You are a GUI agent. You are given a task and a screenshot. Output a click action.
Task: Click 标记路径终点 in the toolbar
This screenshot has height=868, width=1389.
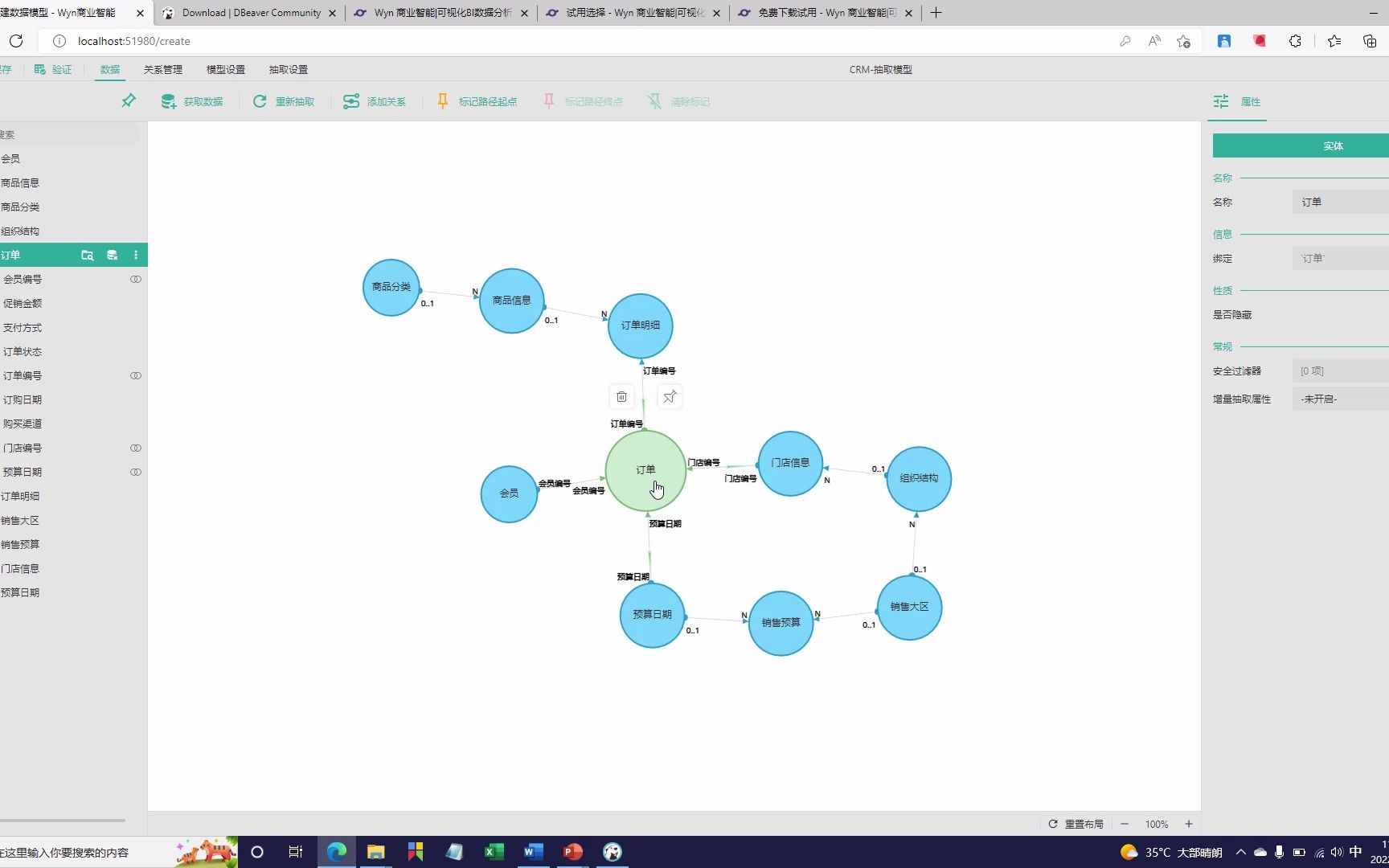click(x=584, y=101)
